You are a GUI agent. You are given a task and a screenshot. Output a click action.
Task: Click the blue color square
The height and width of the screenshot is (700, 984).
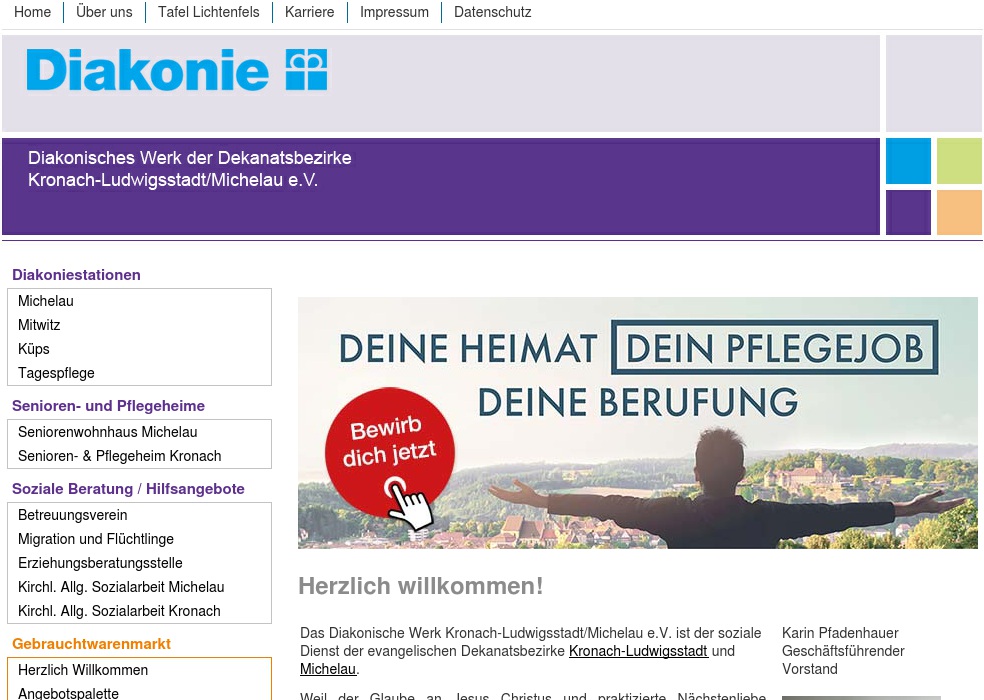[908, 161]
